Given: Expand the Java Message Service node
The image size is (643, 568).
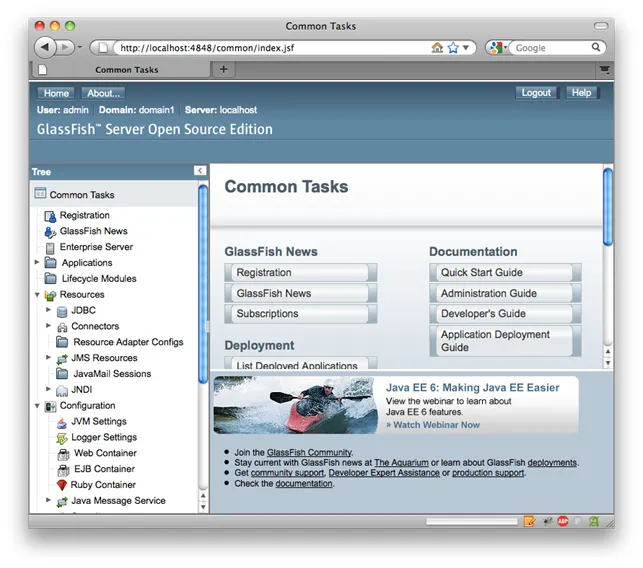Looking at the screenshot, I should tap(48, 500).
